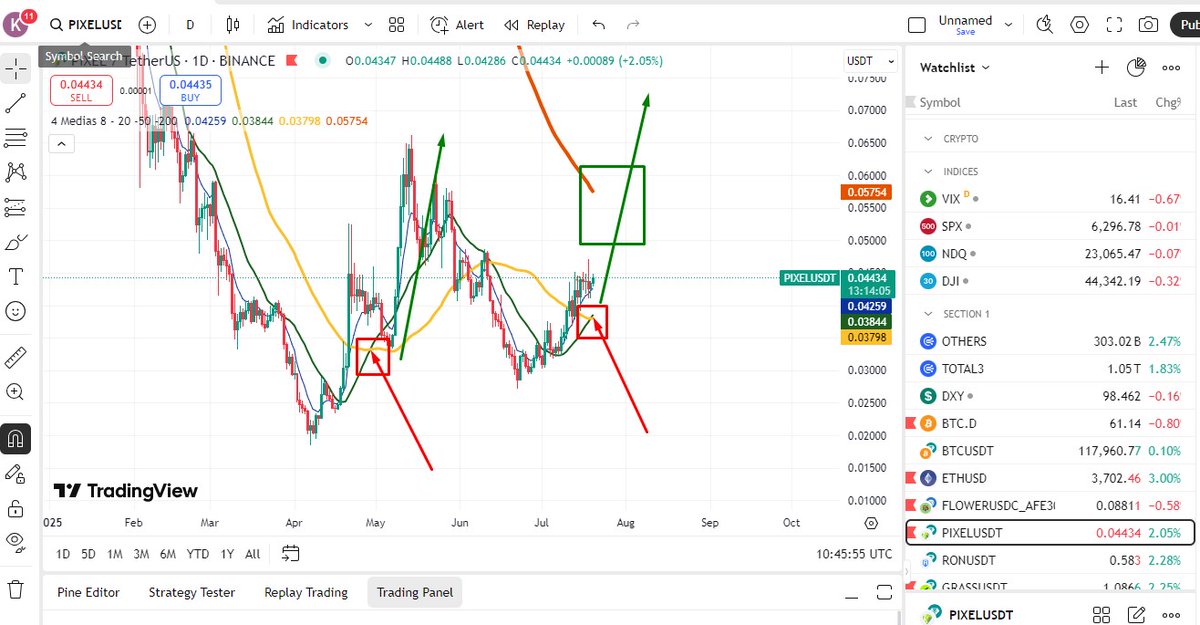This screenshot has height=625, width=1200.
Task: Open the Emoji drawing tool
Action: pos(15,311)
